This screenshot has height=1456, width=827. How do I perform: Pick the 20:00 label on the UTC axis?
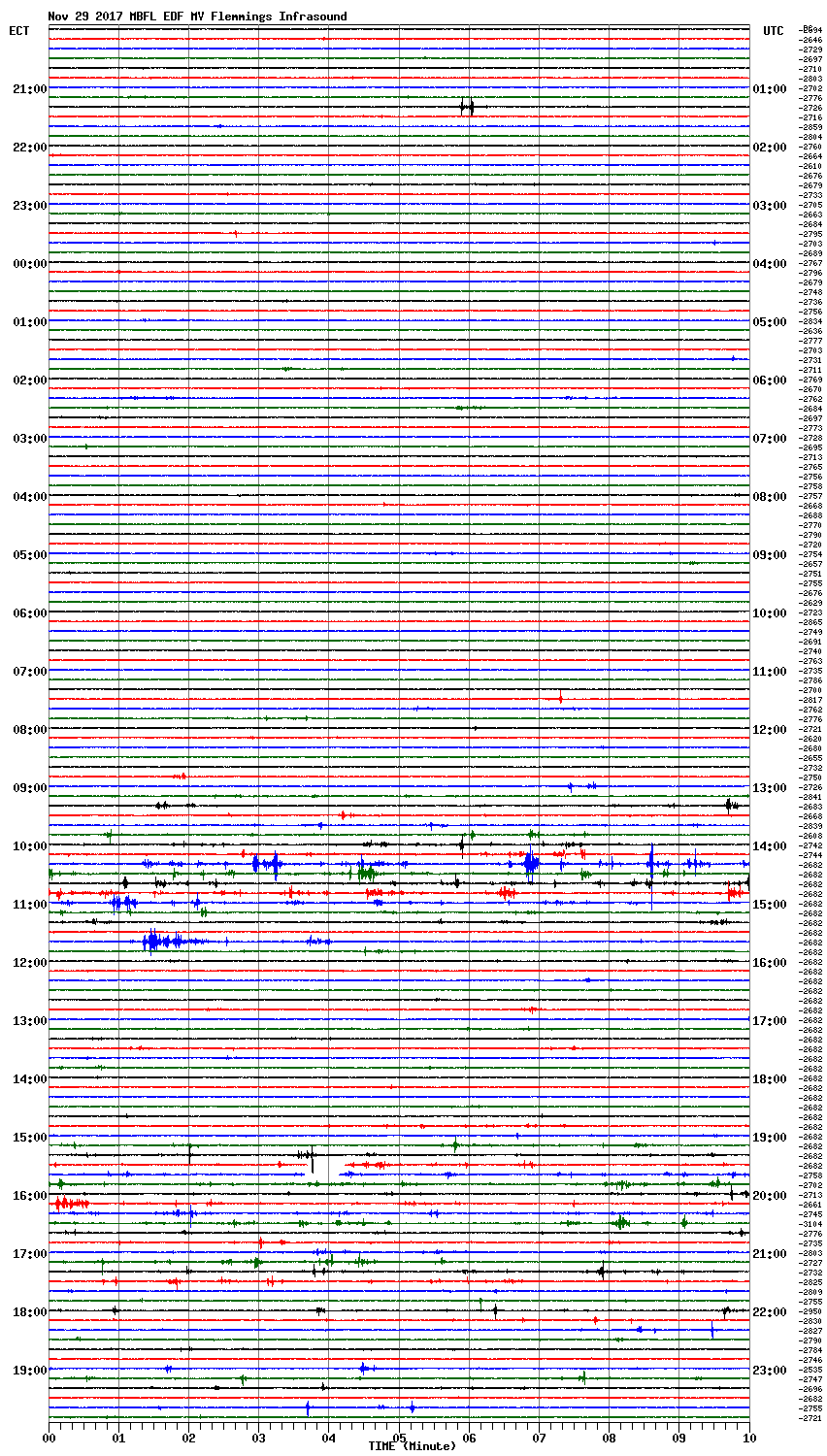(x=770, y=1196)
